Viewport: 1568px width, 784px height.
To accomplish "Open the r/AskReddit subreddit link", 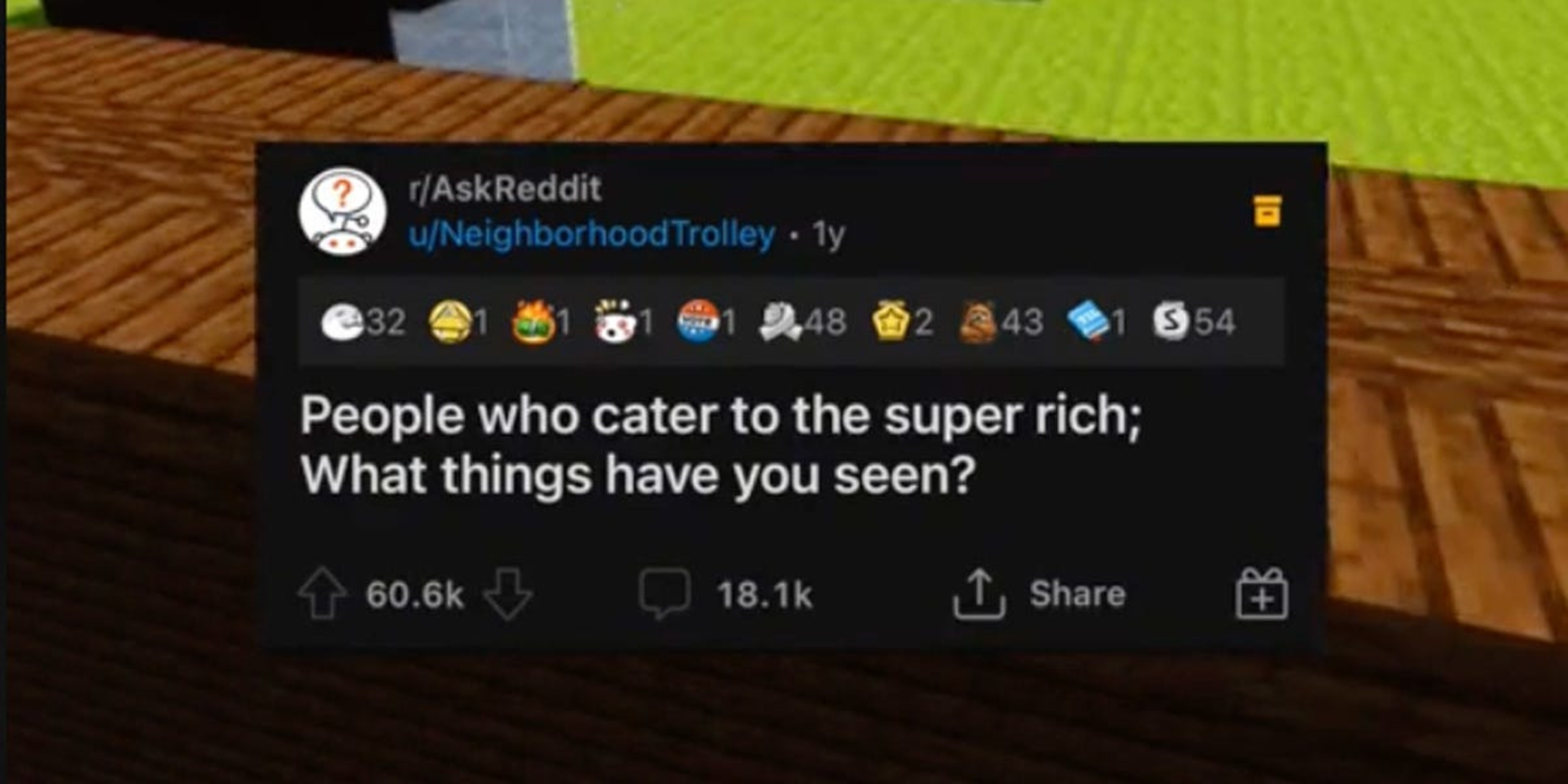I will pyautogui.click(x=505, y=189).
